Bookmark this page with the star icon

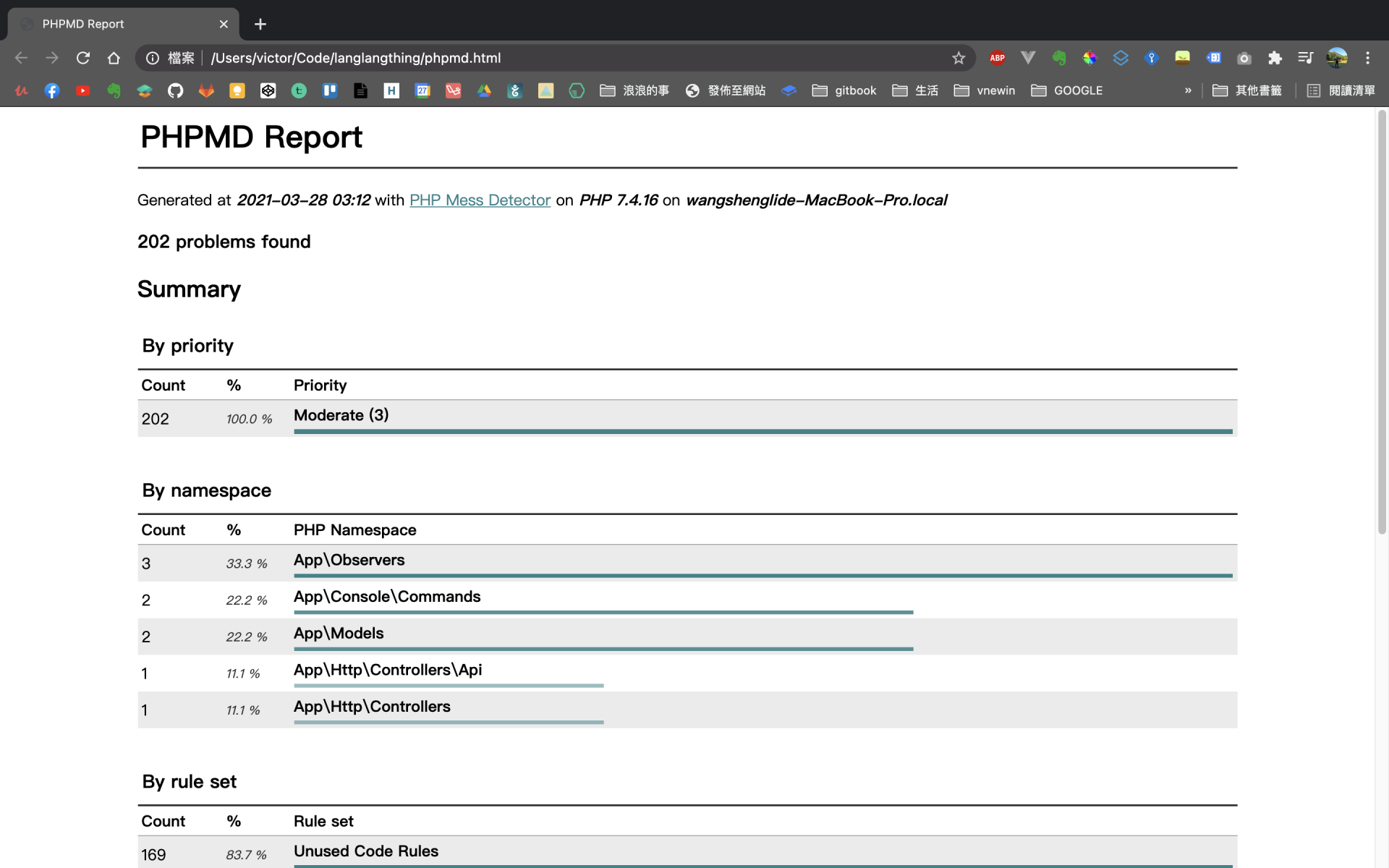coord(959,58)
